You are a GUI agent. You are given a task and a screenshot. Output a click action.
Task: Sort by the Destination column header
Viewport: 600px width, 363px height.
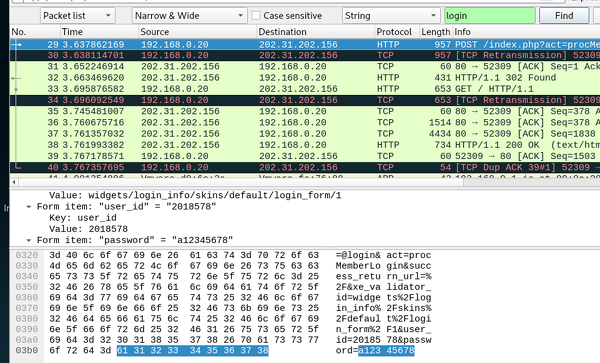pos(315,32)
